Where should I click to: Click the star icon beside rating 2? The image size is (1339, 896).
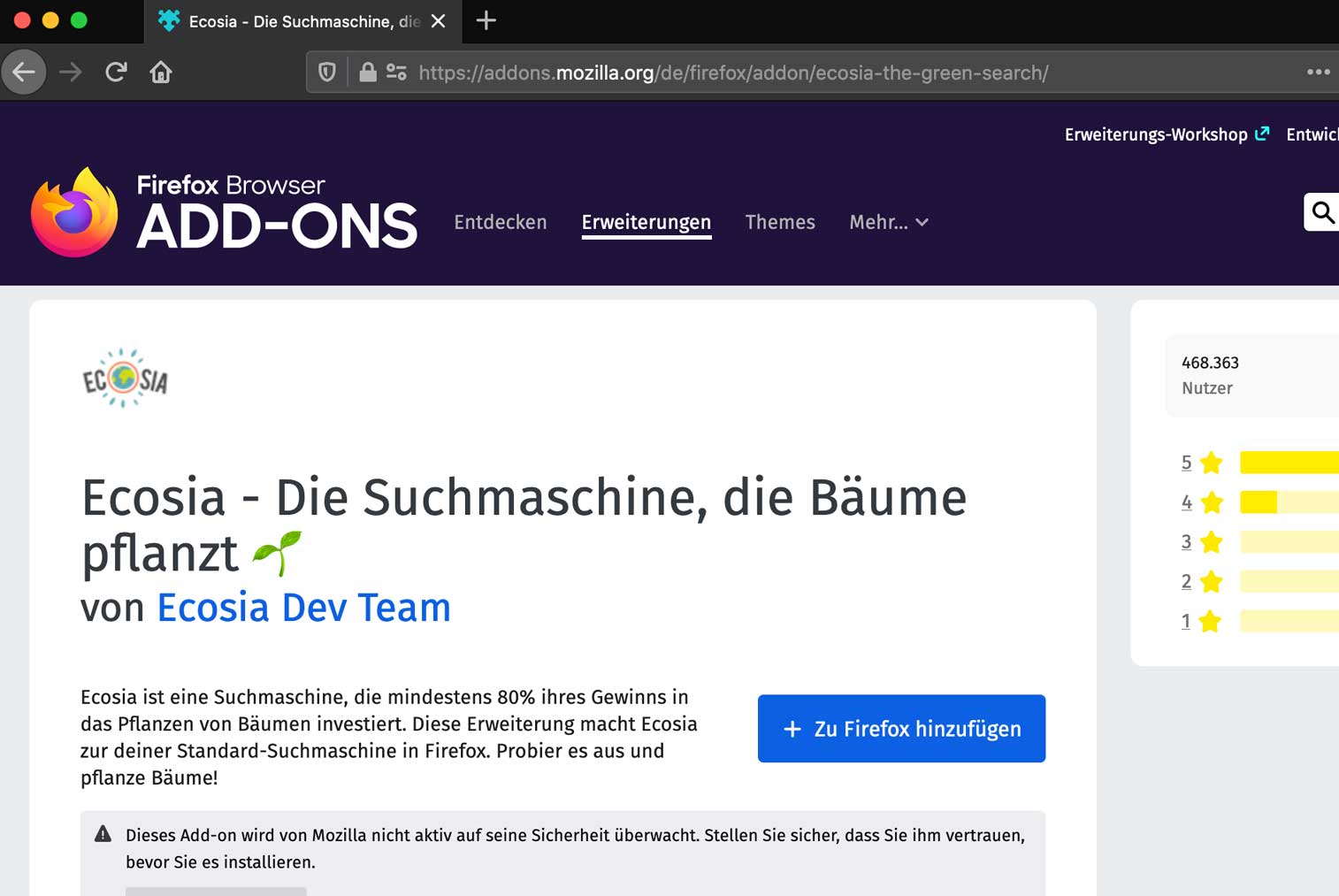click(1212, 582)
